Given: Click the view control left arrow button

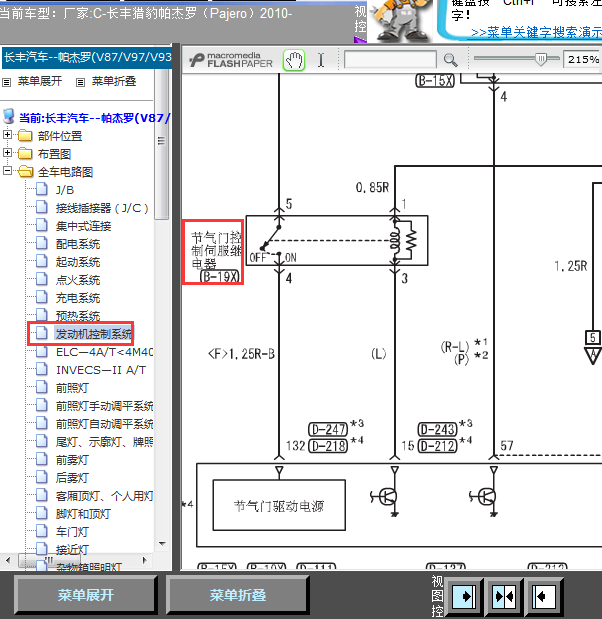Looking at the screenshot, I should coord(544,596).
